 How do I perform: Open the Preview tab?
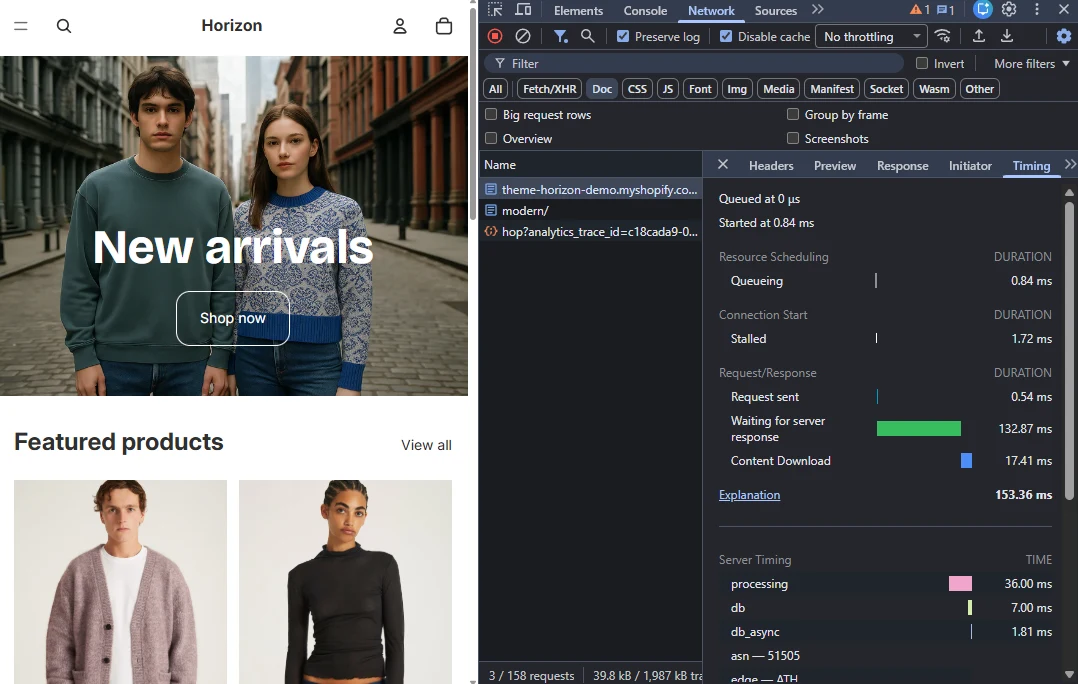coord(835,166)
